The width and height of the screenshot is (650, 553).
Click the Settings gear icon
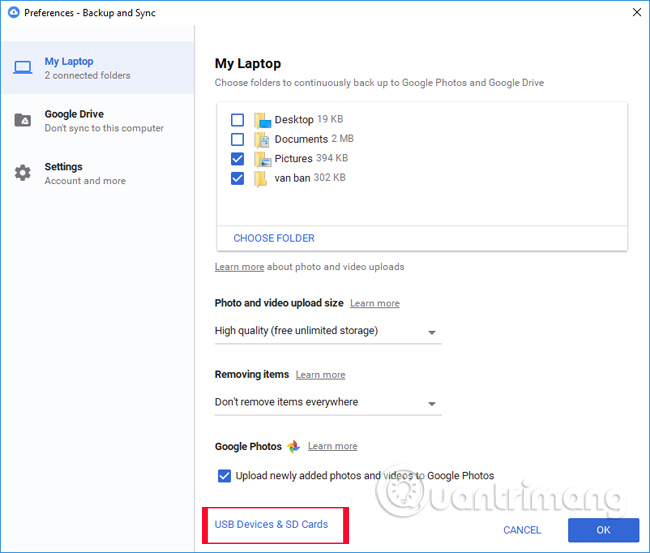coord(23,173)
